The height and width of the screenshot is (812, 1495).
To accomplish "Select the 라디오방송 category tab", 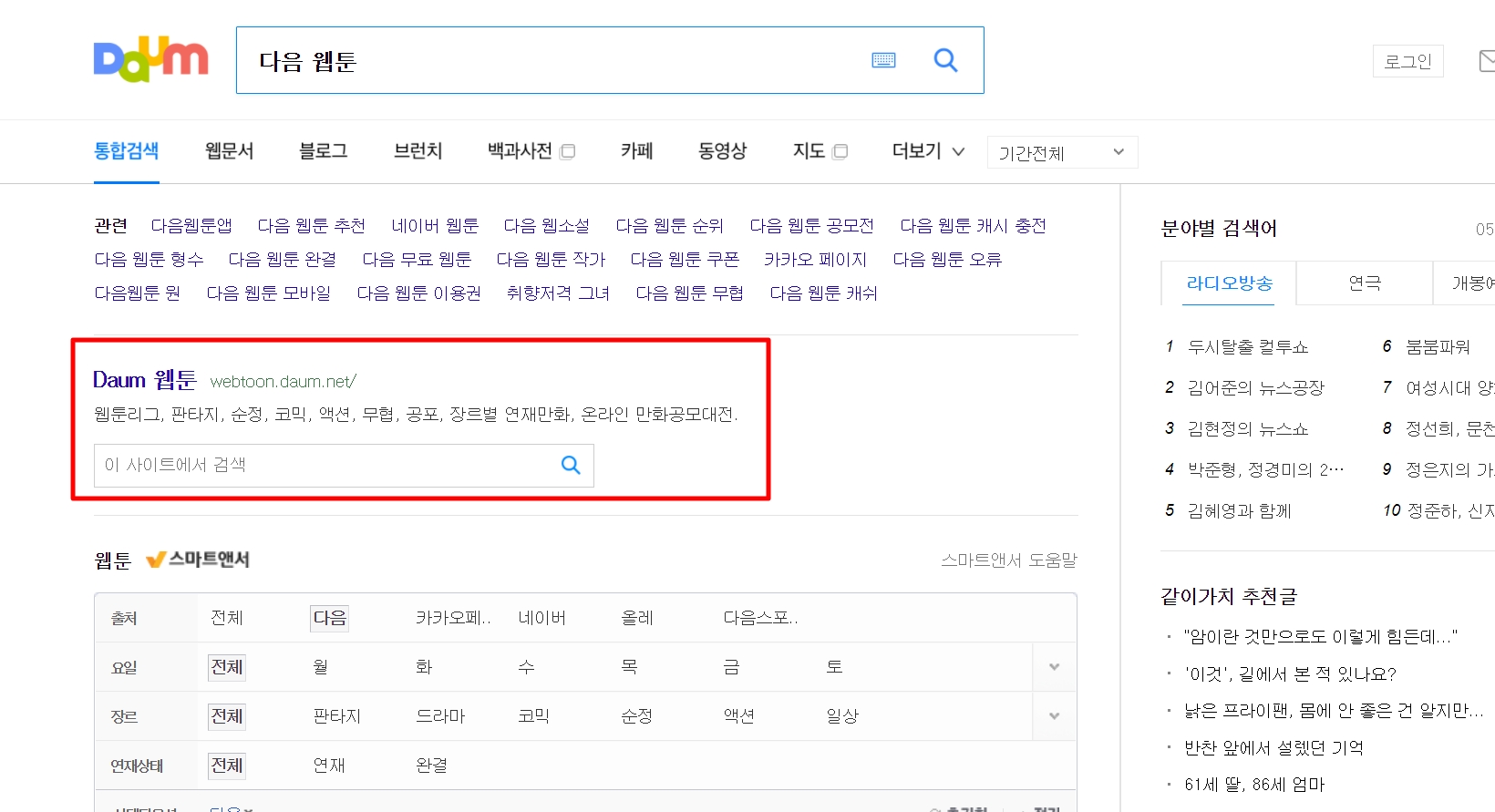I will pos(1229,283).
